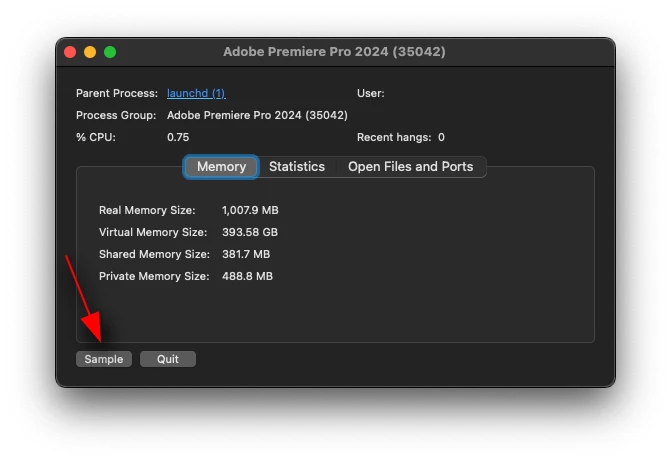Click the window title Adobe Premiere Pro 2024 (35042)
The image size is (671, 461).
click(x=334, y=52)
